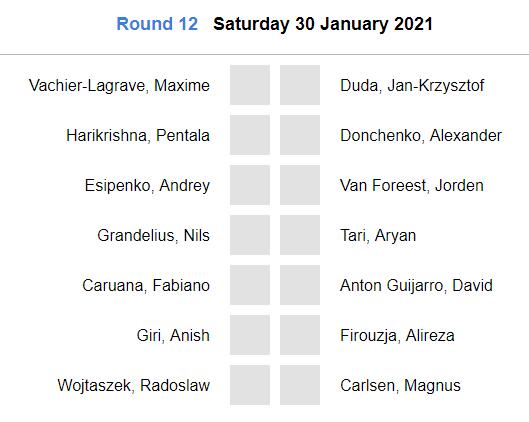Image resolution: width=529 pixels, height=422 pixels.
Task: Click Donchenko, Alexander name
Action: [421, 135]
